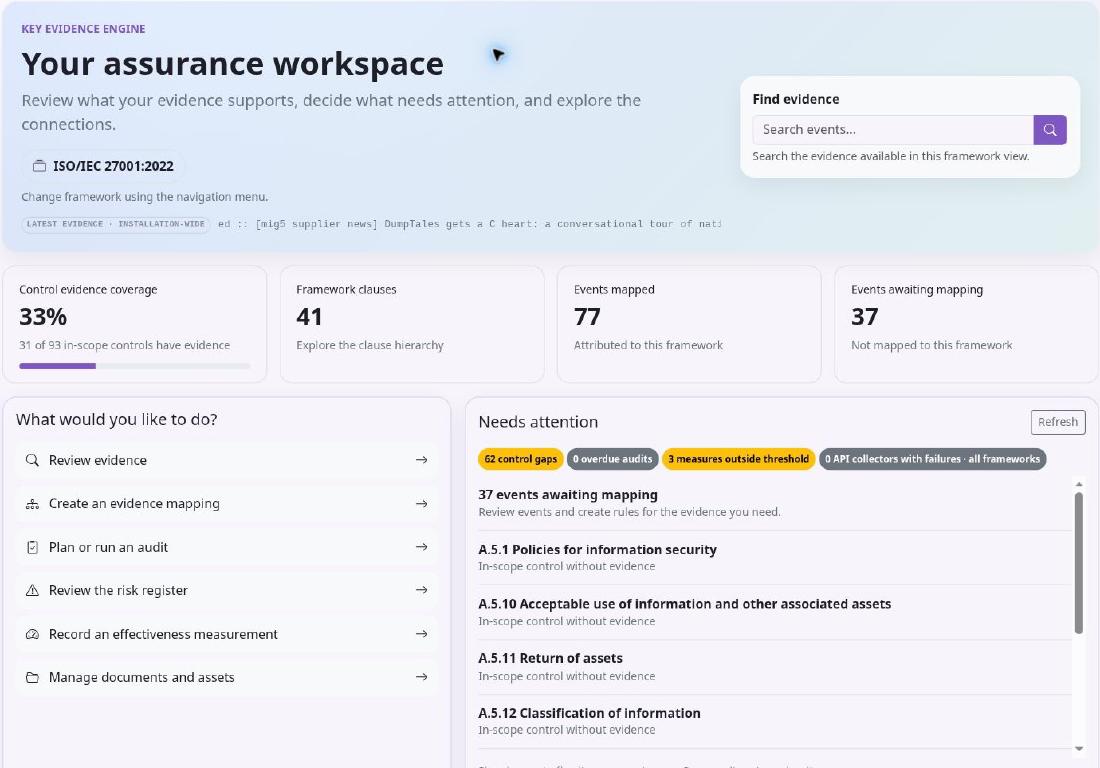Click the Needs attention list scrollbar thumb

[x=1079, y=563]
